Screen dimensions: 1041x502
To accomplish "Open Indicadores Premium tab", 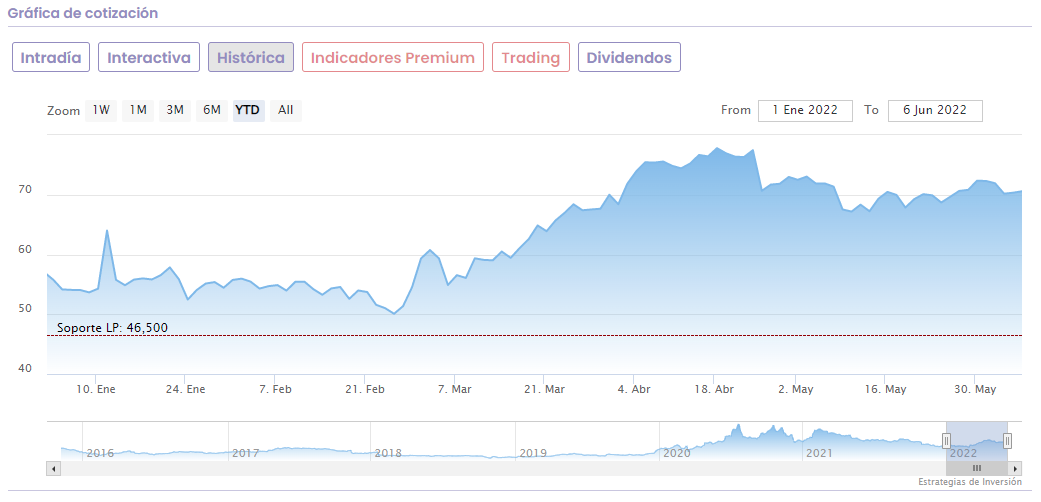I will [x=393, y=57].
